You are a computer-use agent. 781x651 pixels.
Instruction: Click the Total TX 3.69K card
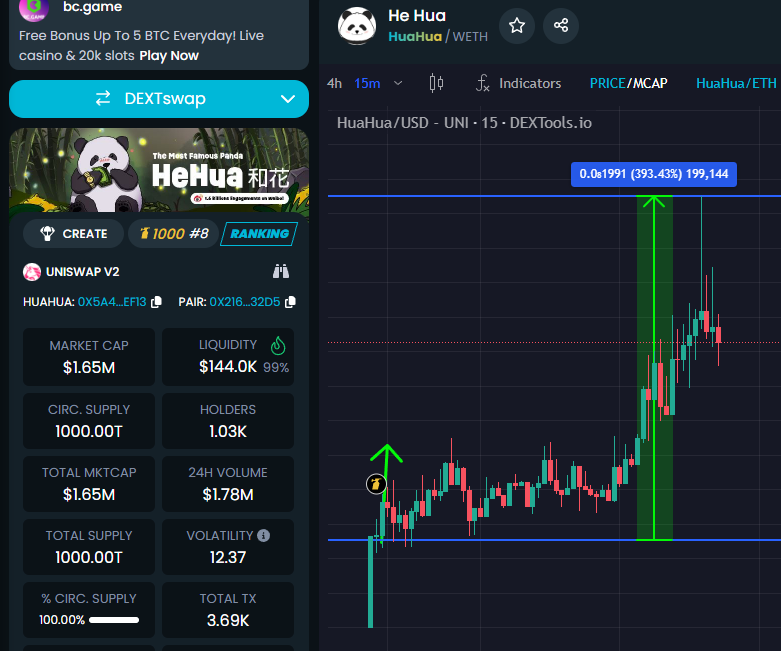coord(228,610)
